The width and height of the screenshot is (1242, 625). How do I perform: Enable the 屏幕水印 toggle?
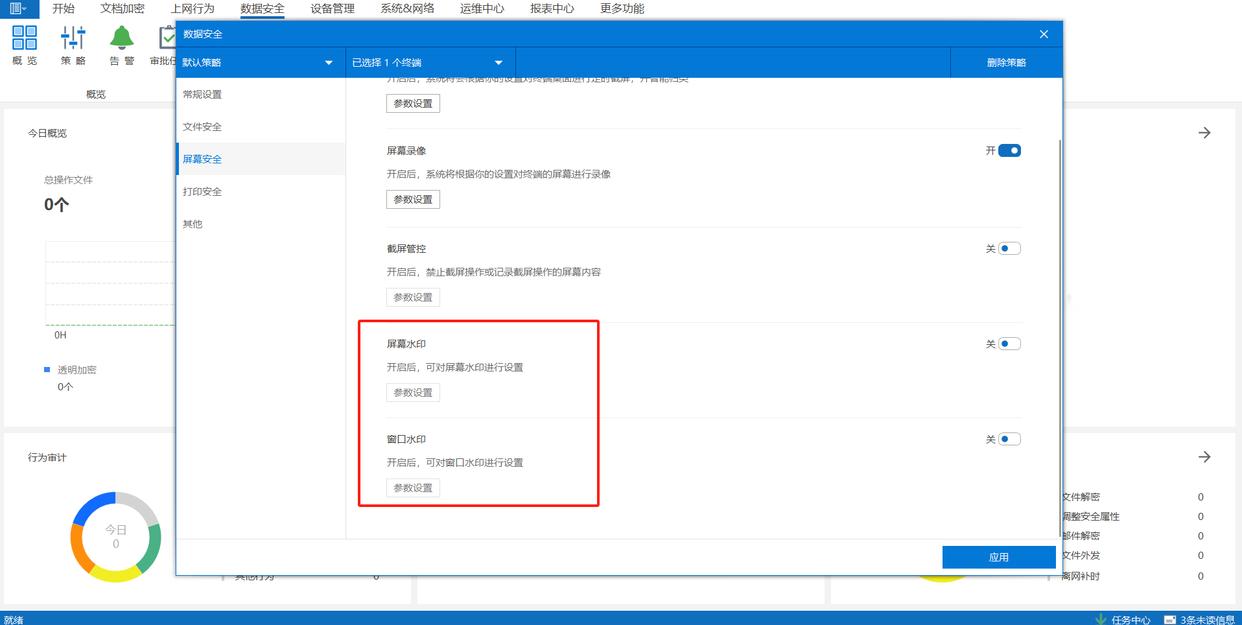[x=1009, y=344]
